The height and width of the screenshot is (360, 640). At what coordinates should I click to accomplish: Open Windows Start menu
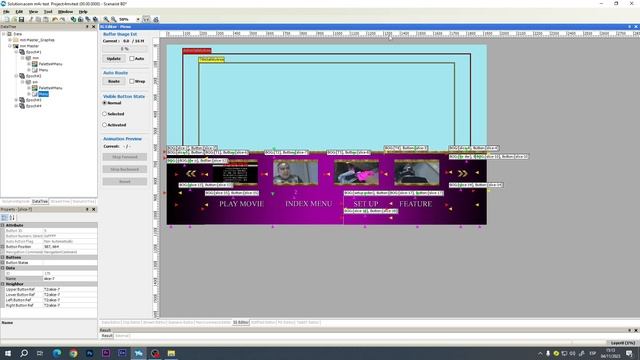[8, 353]
